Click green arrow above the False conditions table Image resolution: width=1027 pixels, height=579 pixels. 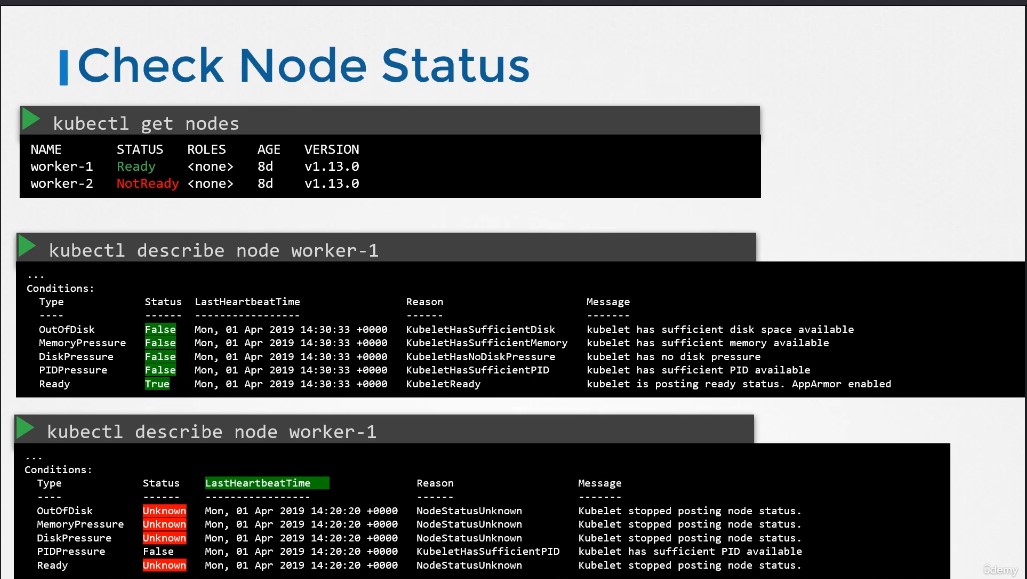[x=27, y=246]
